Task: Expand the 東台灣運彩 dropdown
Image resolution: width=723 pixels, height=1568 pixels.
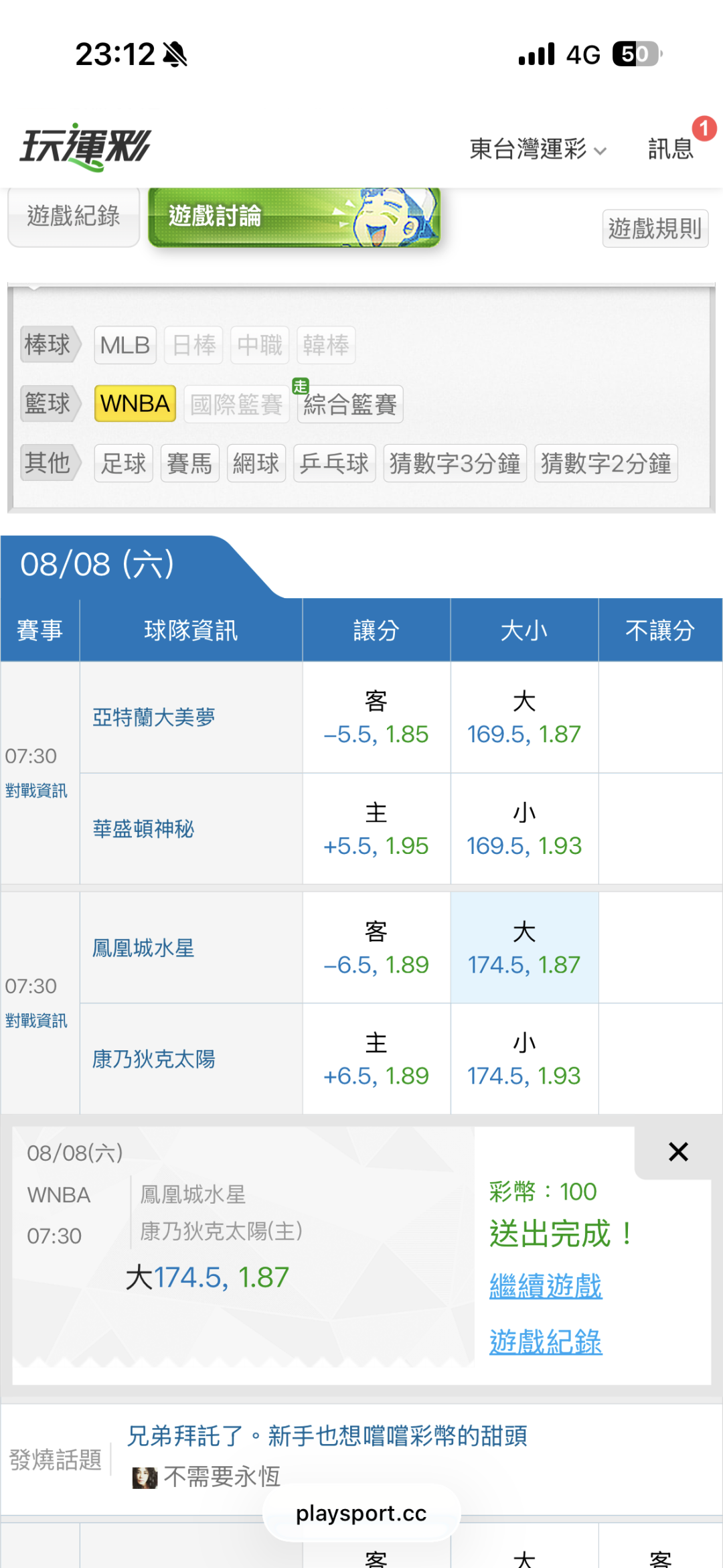Action: pos(538,149)
